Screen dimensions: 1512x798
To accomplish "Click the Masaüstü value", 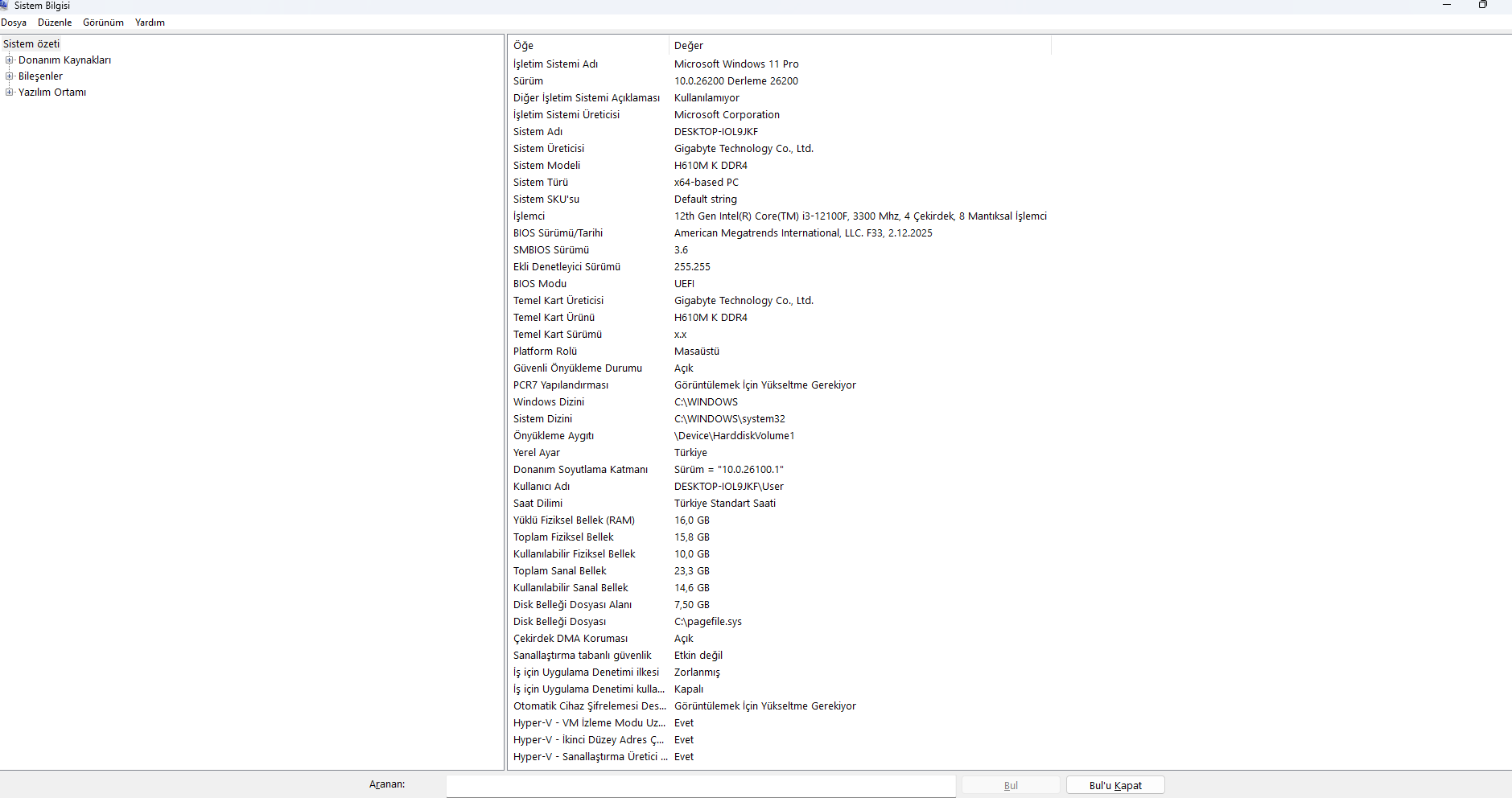I will (x=697, y=352).
